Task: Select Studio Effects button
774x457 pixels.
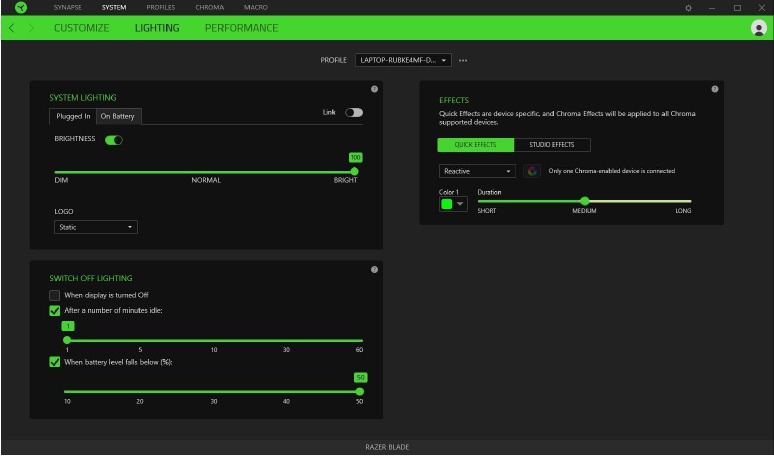Action: pyautogui.click(x=552, y=145)
